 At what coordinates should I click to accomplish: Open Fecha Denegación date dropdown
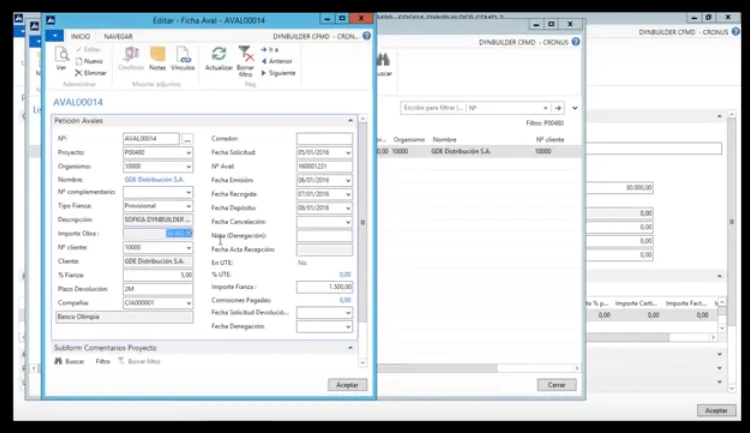348,327
